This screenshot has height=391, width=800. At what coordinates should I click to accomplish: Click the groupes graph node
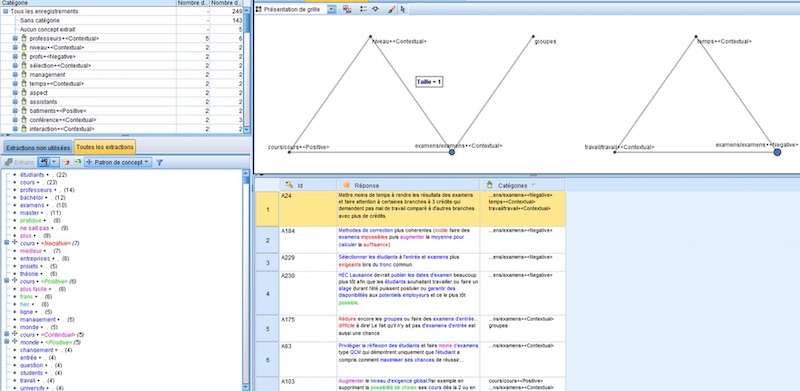(533, 37)
